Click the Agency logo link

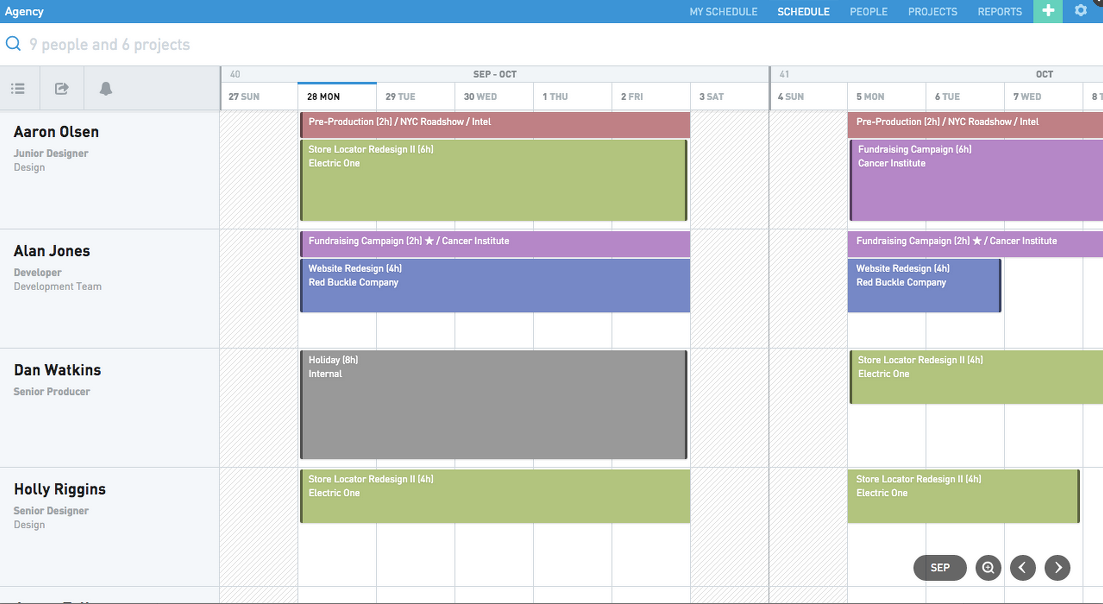pyautogui.click(x=24, y=11)
